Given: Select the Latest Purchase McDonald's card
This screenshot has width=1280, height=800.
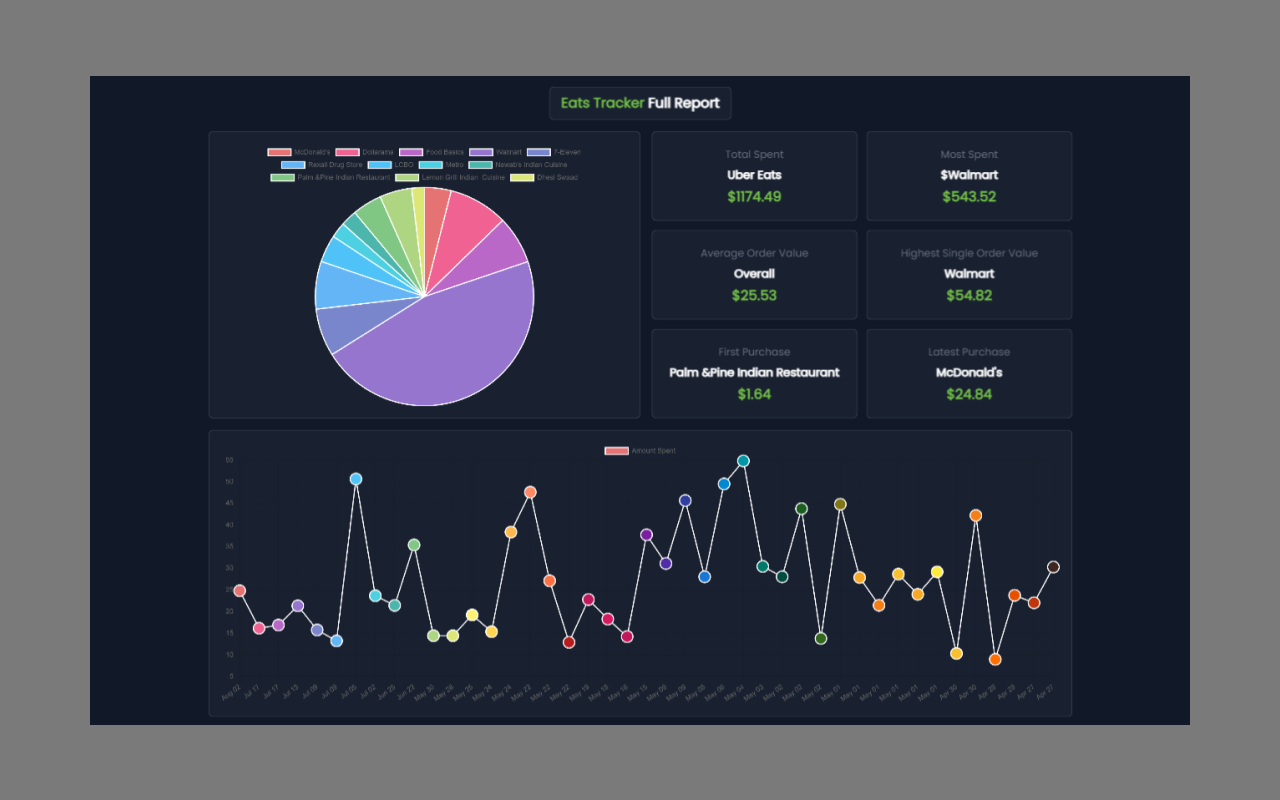Looking at the screenshot, I should (968, 373).
